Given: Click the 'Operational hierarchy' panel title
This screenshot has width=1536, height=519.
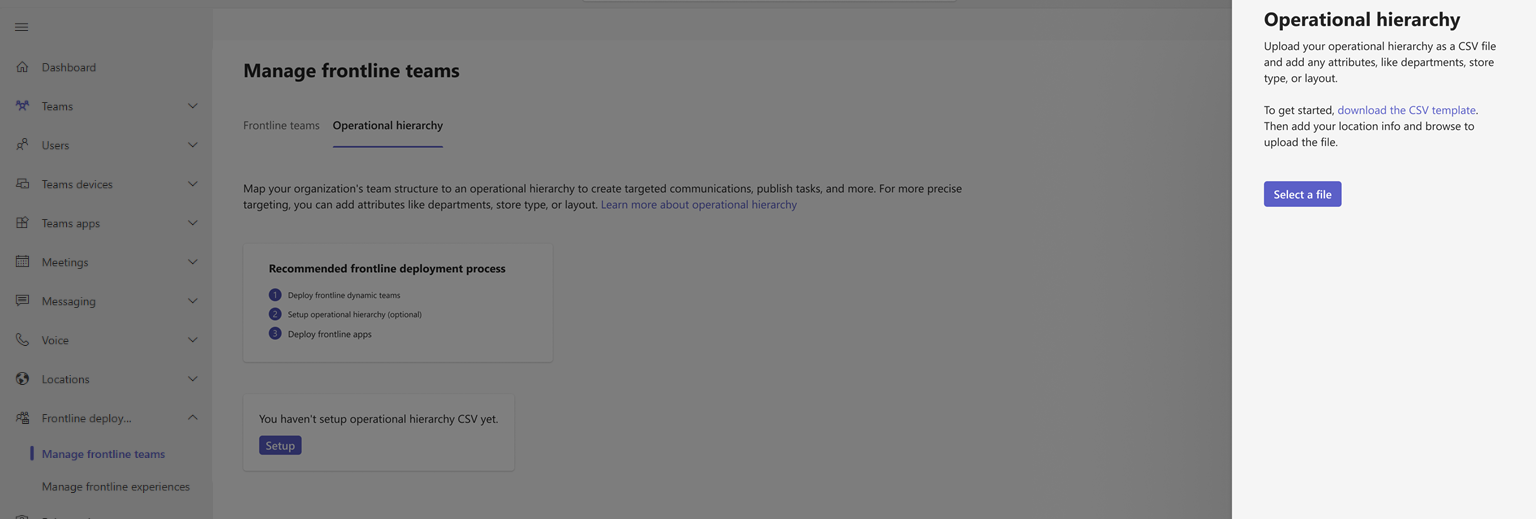Looking at the screenshot, I should (x=1362, y=19).
